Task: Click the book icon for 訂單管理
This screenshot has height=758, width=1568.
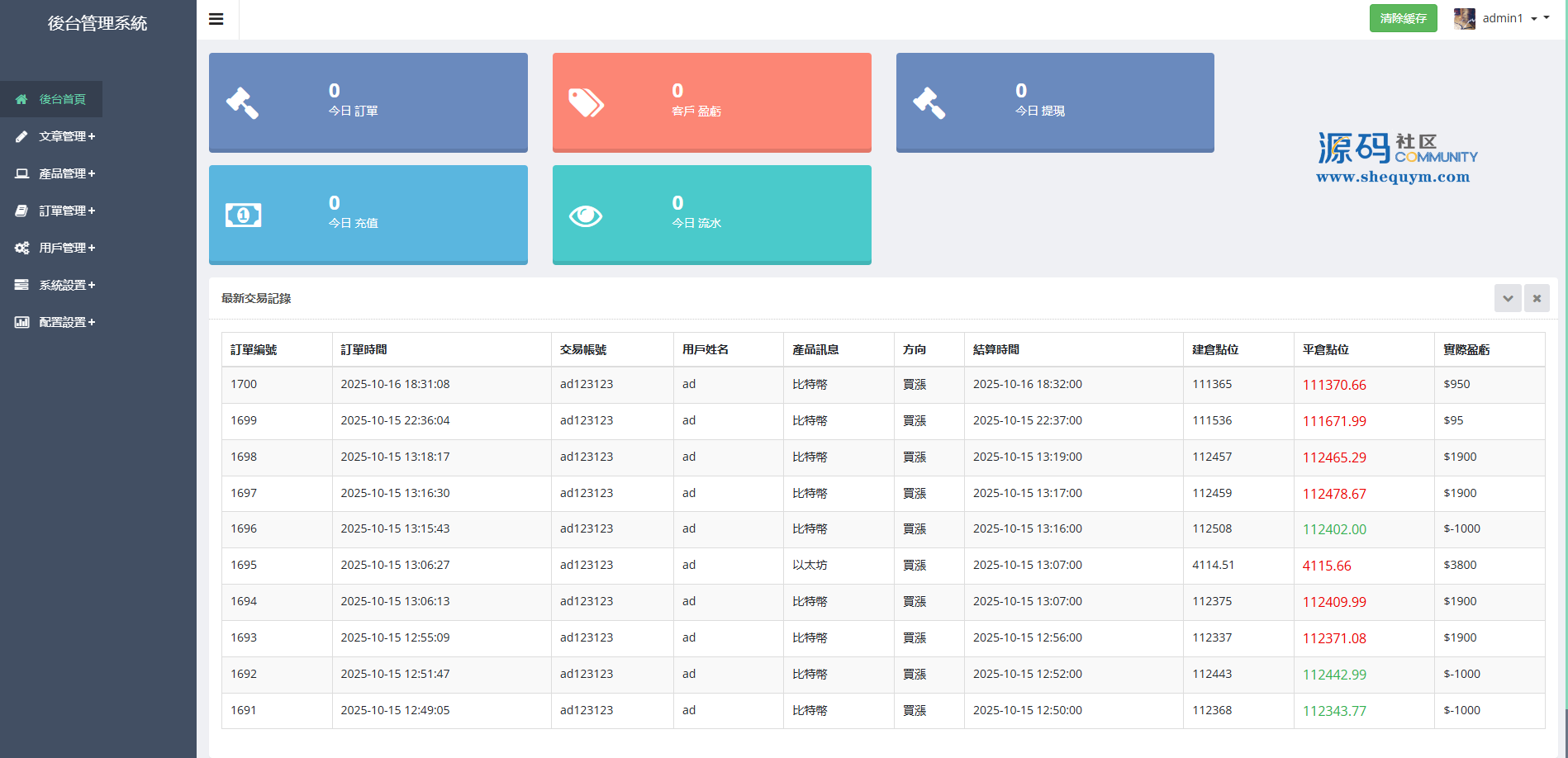Action: click(x=21, y=211)
